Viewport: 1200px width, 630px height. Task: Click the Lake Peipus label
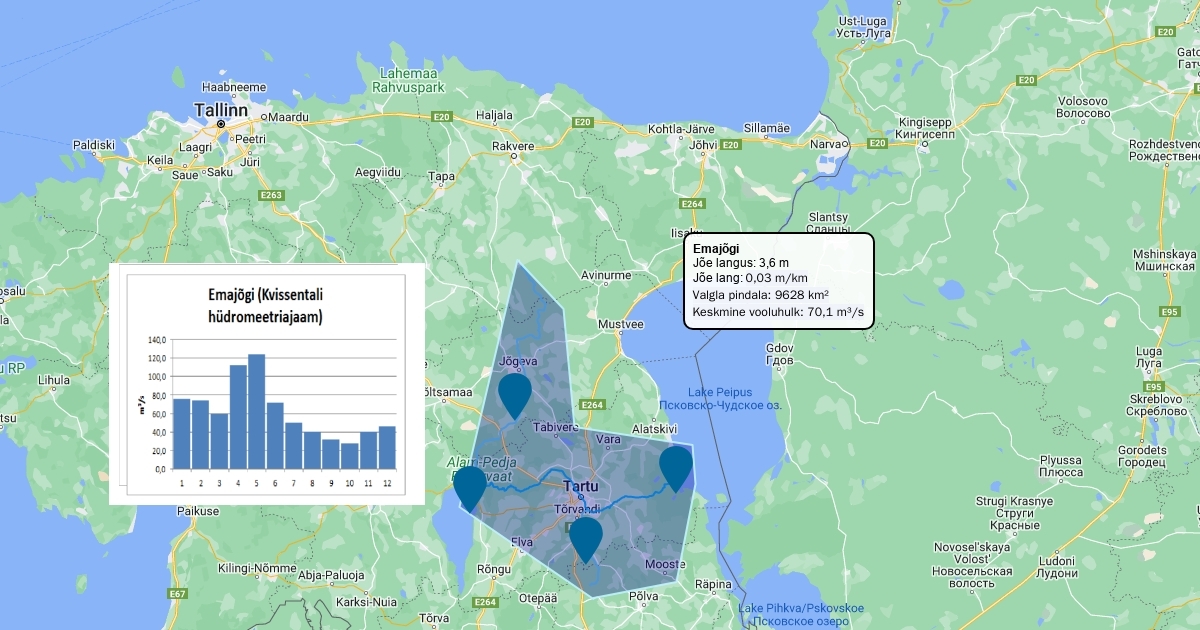720,390
